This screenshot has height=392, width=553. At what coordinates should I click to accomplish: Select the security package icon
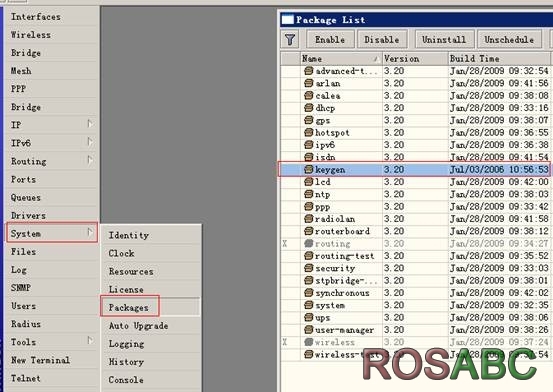(x=309, y=268)
